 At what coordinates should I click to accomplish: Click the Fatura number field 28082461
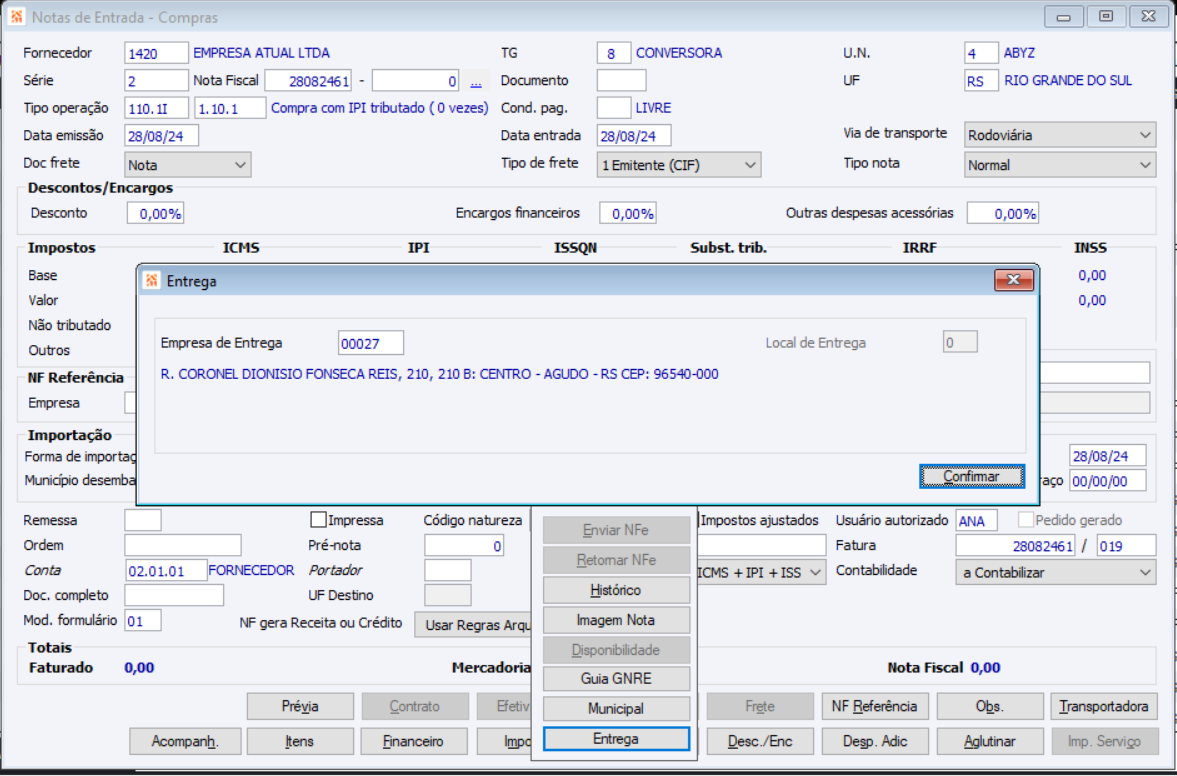pos(1015,546)
